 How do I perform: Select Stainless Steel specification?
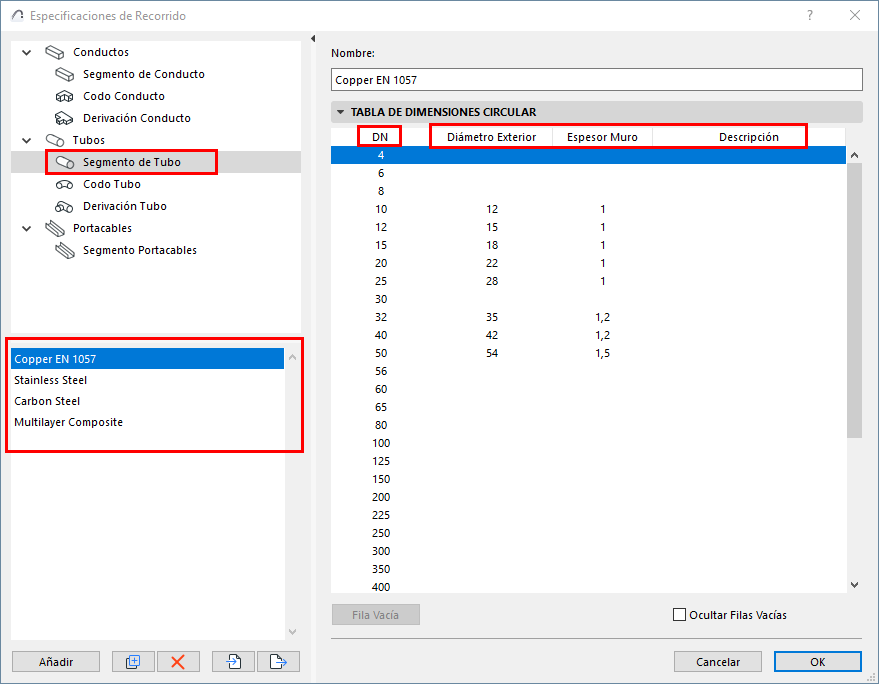pos(147,380)
